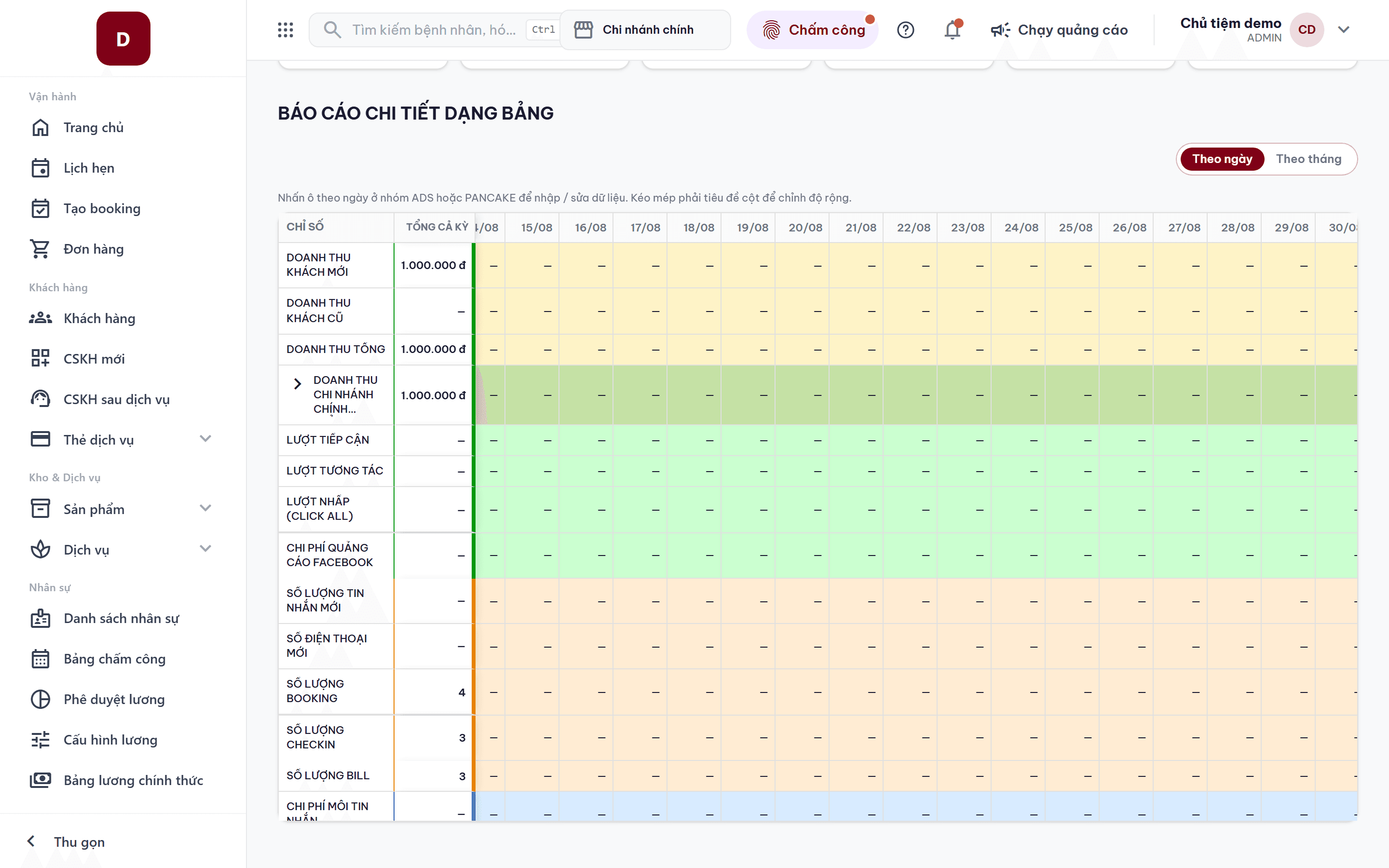Open Danh sách nhân sự badge icon
Image resolution: width=1389 pixels, height=868 pixels.
pos(40,618)
